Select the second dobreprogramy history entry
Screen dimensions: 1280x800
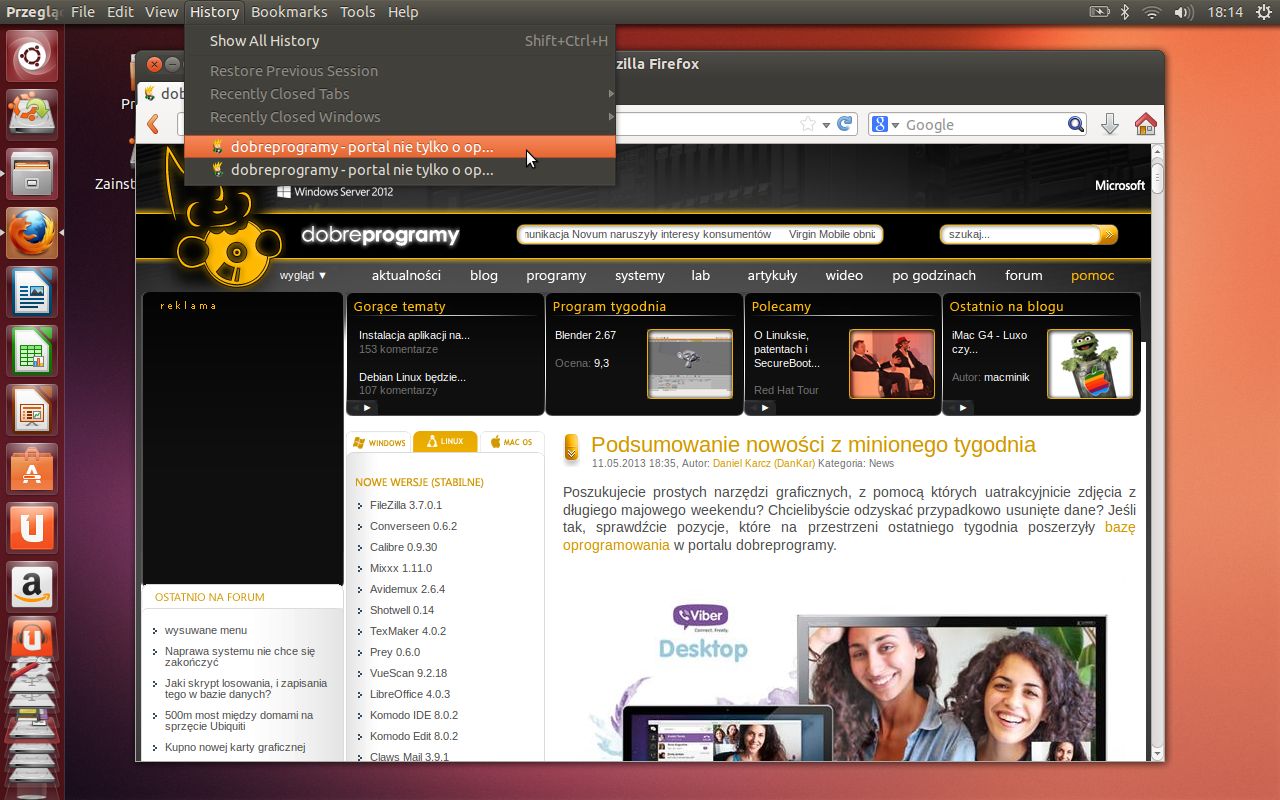coord(399,170)
